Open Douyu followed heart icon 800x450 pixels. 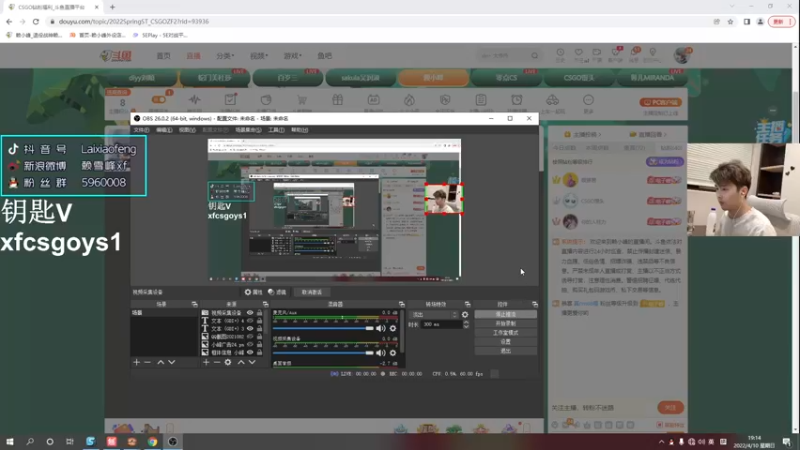(x=579, y=53)
